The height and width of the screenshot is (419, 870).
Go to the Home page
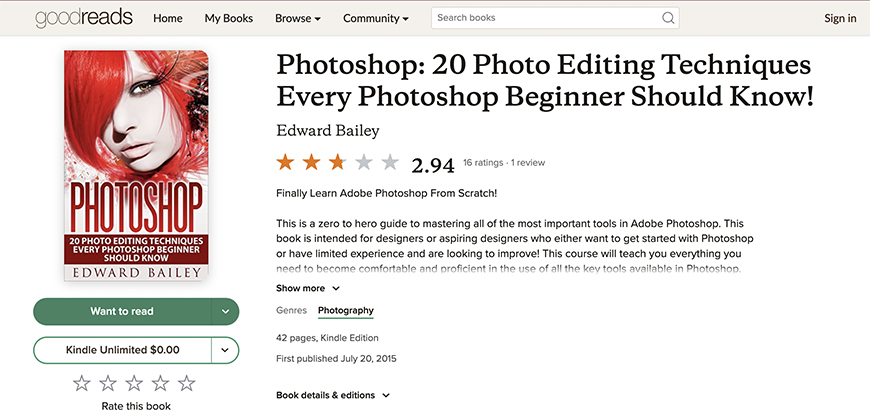pyautogui.click(x=168, y=18)
